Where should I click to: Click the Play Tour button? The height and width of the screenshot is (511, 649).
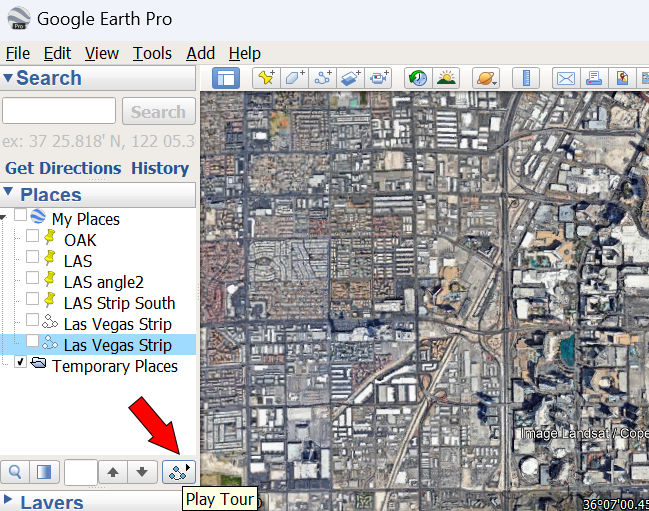tap(179, 472)
